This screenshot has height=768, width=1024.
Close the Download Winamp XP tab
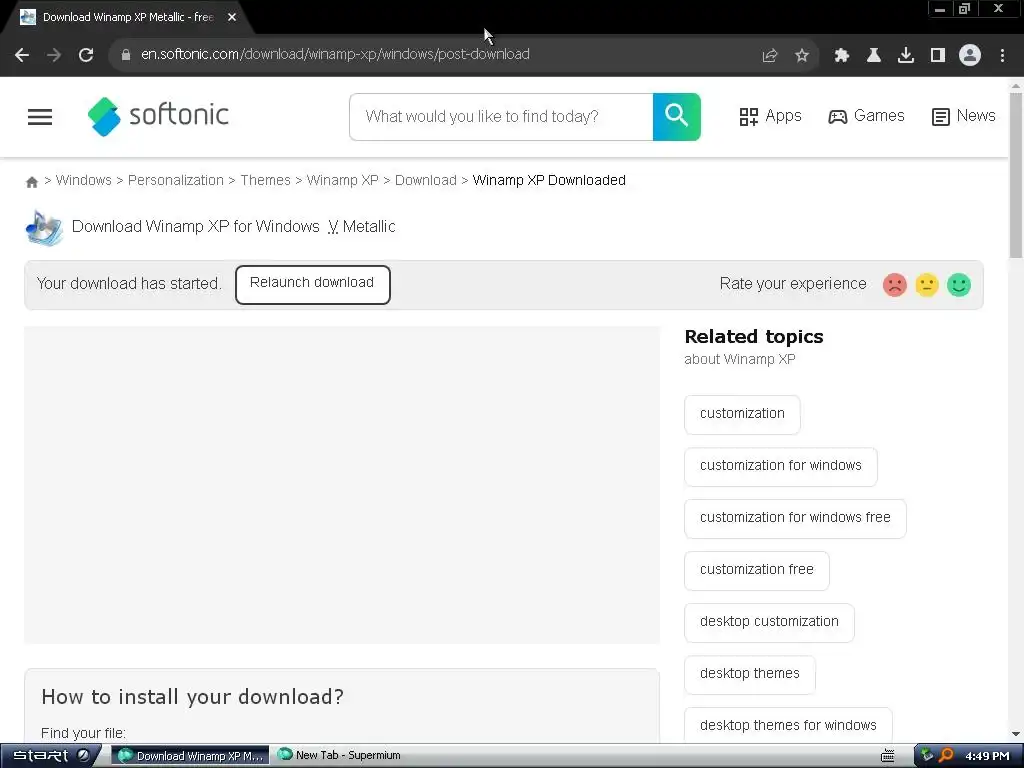[232, 18]
